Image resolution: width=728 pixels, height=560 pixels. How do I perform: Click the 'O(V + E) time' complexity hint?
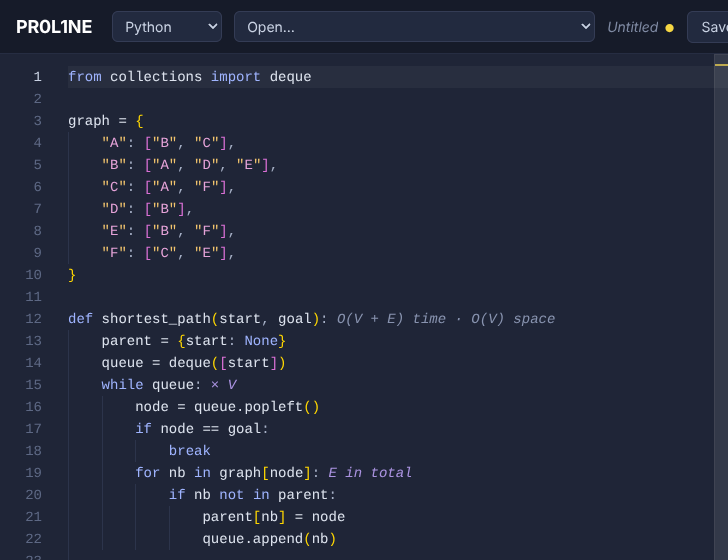(x=391, y=319)
